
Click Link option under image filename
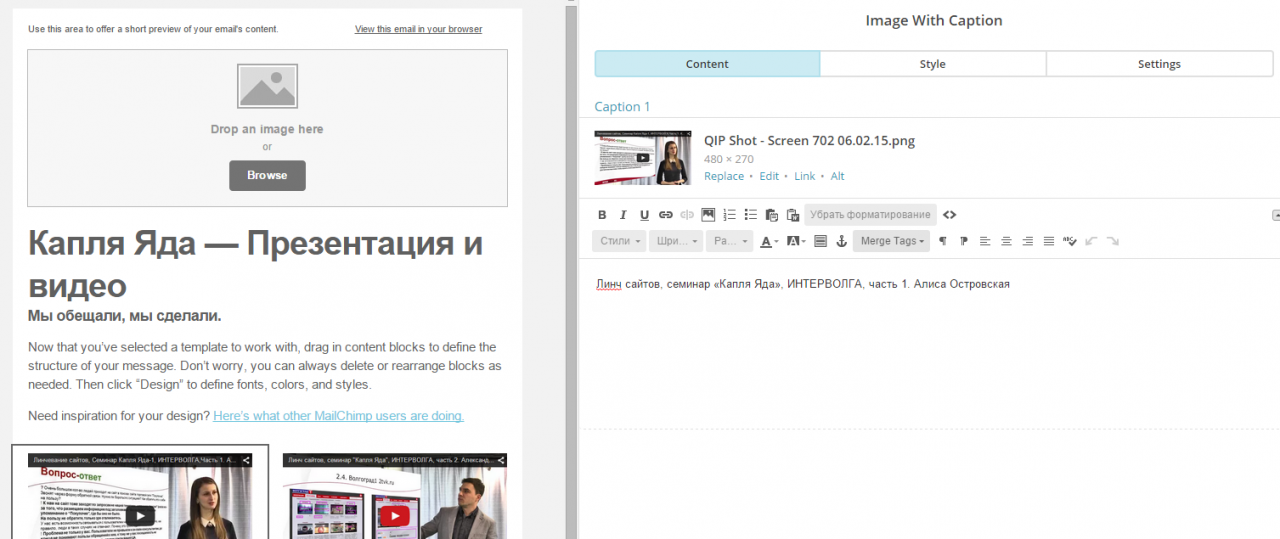(805, 176)
